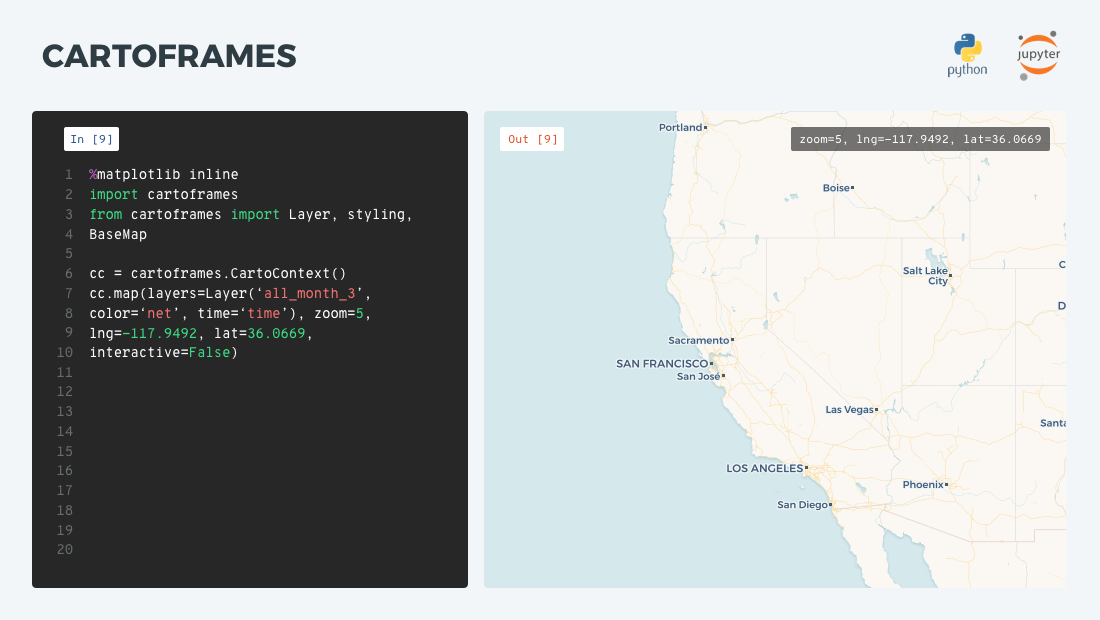Image resolution: width=1100 pixels, height=620 pixels.
Task: Click the Las Vegas city marker
Action: point(876,409)
